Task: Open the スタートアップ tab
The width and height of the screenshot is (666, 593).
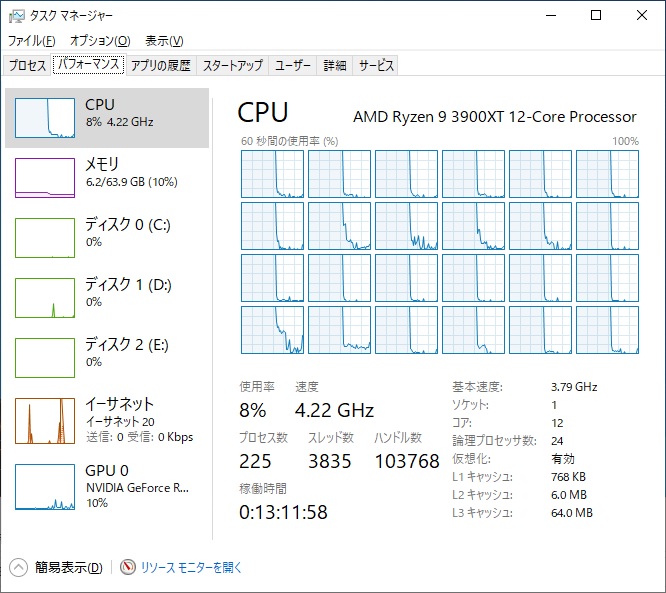Action: [x=232, y=66]
